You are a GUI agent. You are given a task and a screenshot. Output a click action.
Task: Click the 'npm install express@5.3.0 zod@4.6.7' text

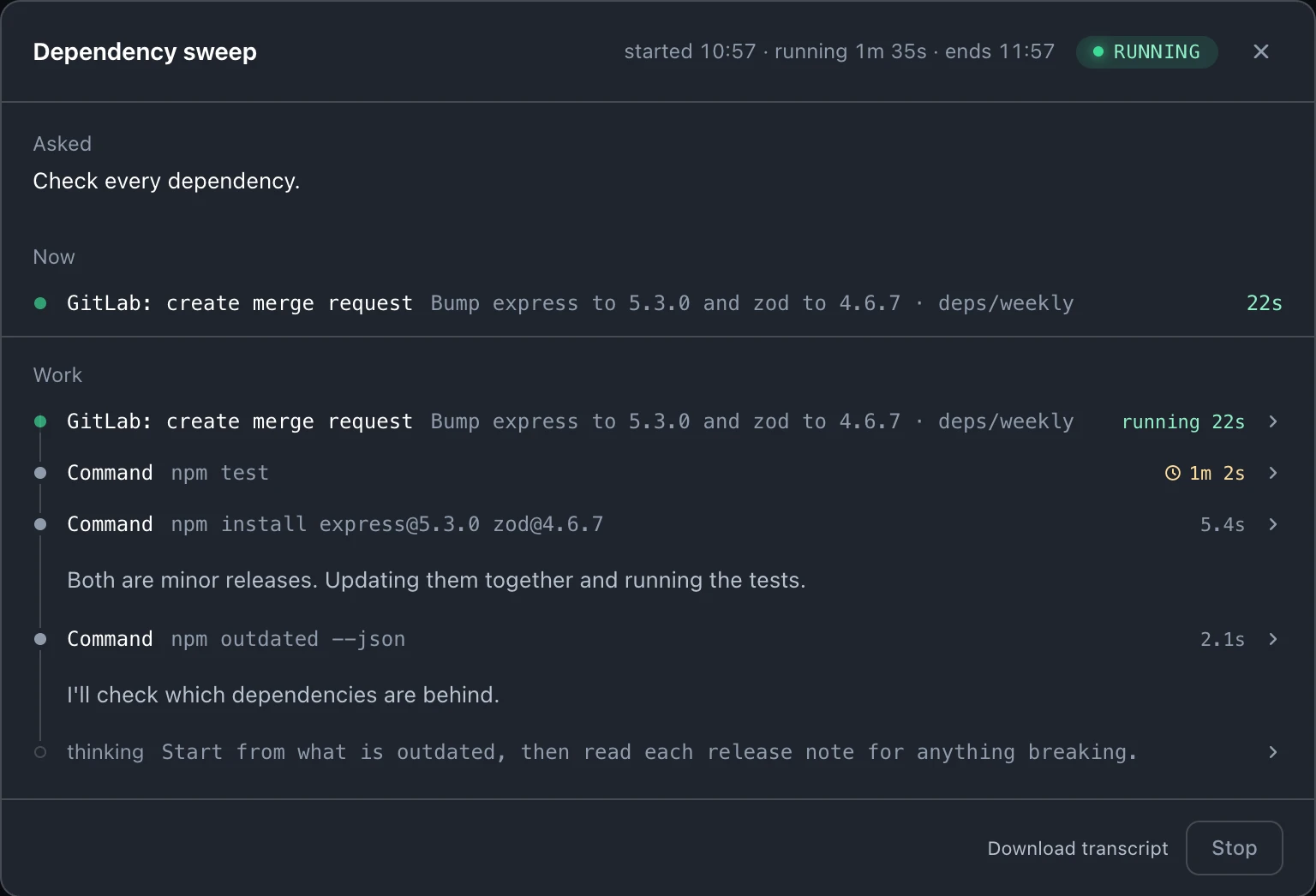click(x=387, y=524)
